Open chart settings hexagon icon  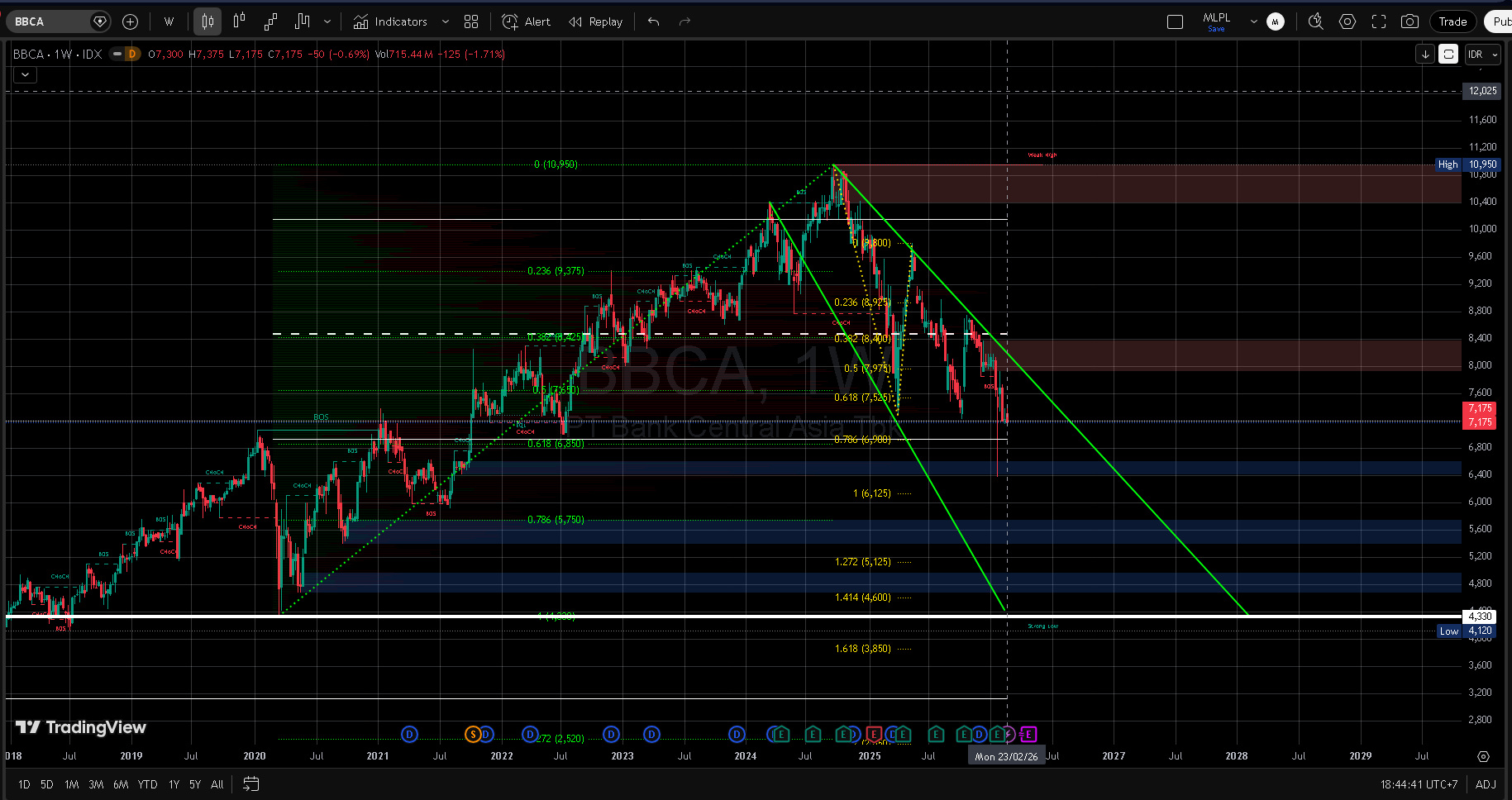click(x=1347, y=21)
